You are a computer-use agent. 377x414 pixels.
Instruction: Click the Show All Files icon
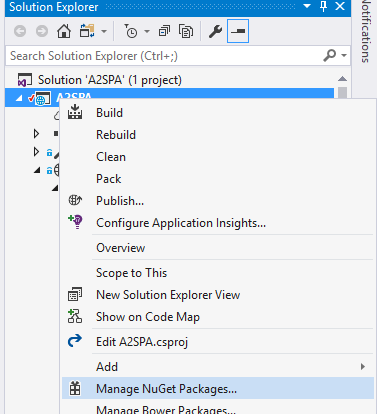click(x=186, y=31)
